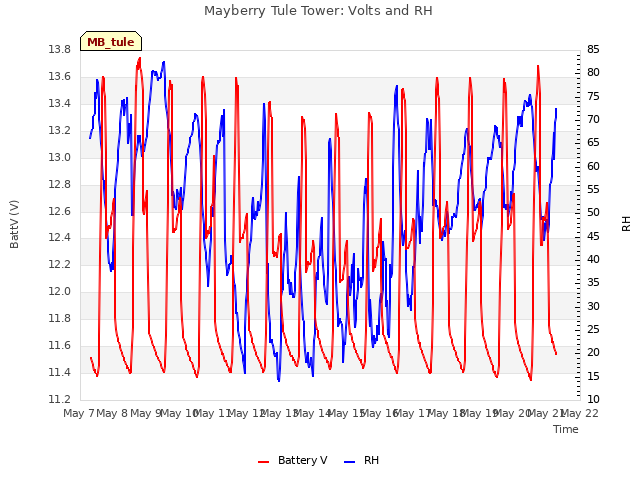Screen dimensions: 640x480
Task: Click the 75 tick on RH axis
Action: [x=593, y=96]
